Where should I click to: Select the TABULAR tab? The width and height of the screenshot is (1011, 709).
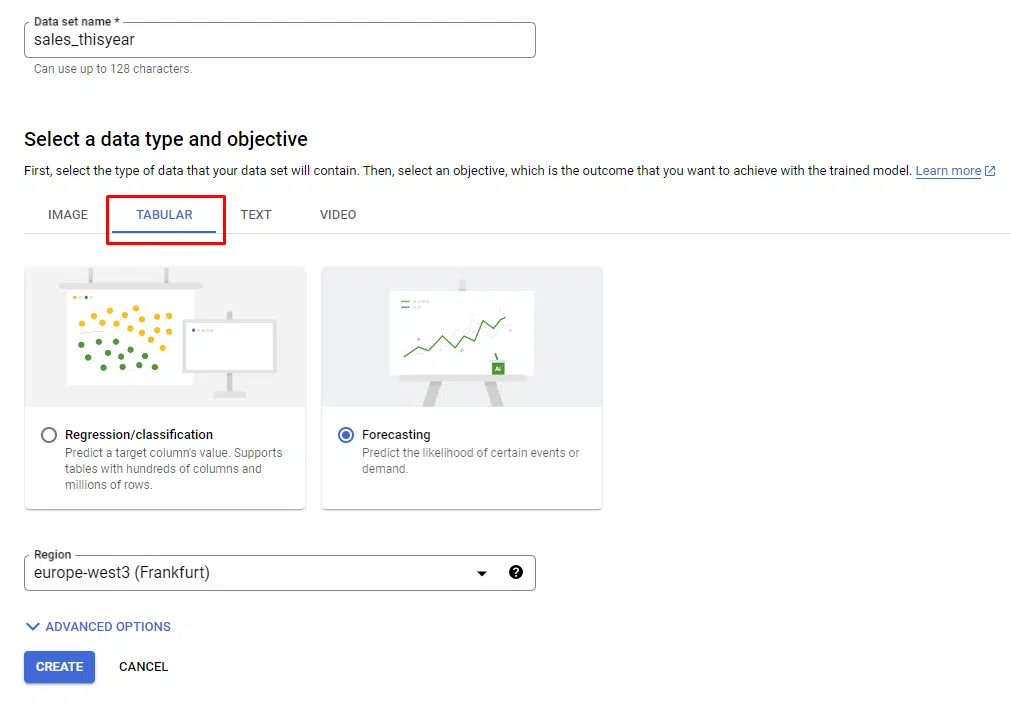coord(165,214)
